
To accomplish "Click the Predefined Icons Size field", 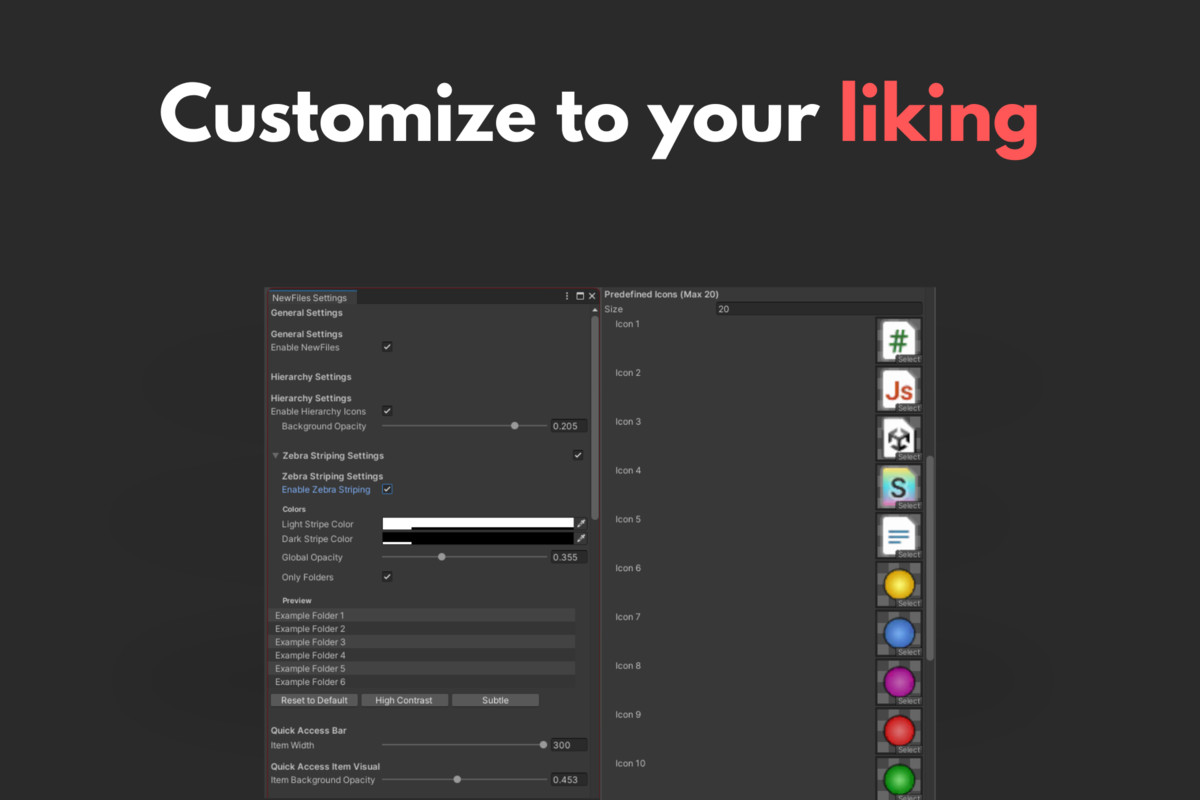I will (x=818, y=310).
